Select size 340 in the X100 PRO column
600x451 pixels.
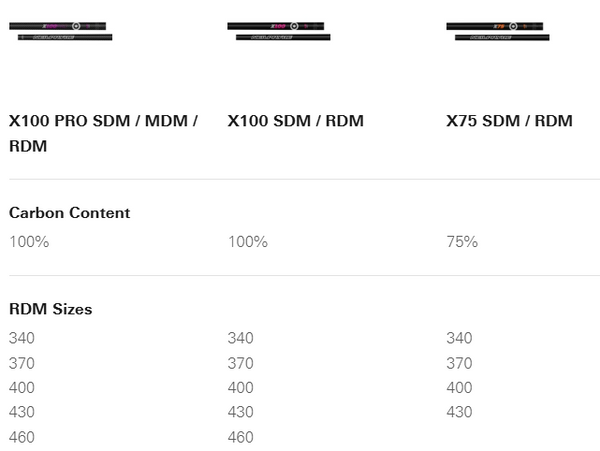point(21,338)
